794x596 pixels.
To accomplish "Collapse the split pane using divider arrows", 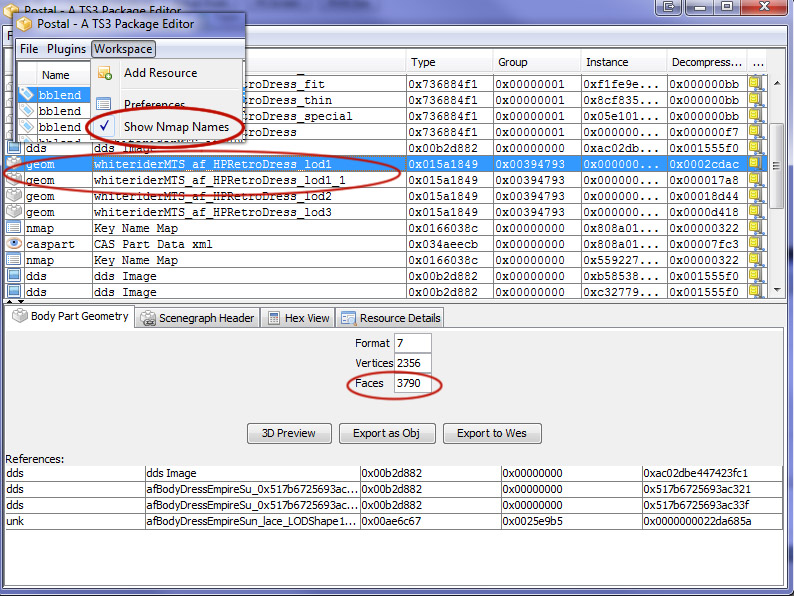I will (x=12, y=301).
